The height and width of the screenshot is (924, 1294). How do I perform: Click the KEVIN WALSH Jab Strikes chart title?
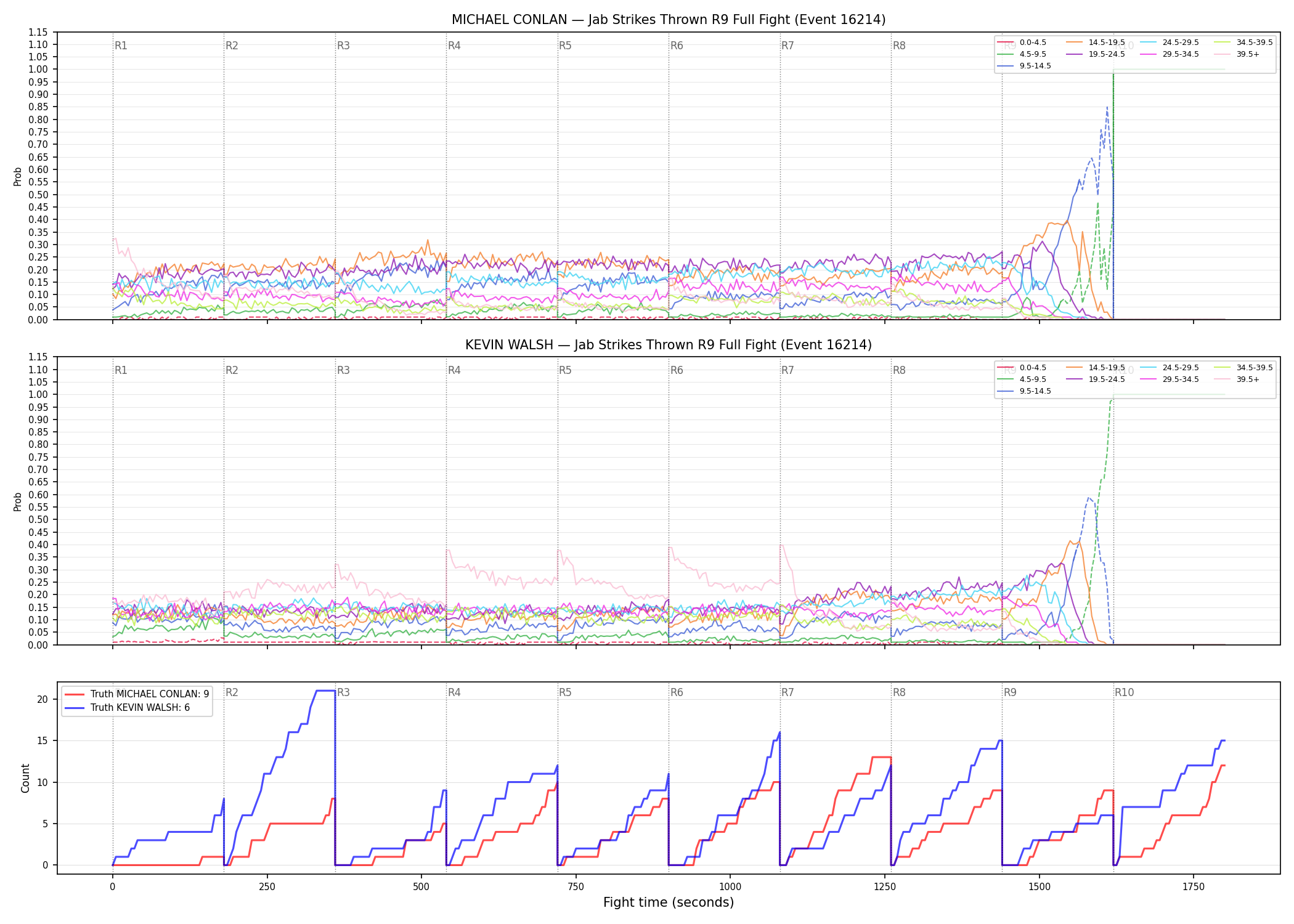point(669,345)
